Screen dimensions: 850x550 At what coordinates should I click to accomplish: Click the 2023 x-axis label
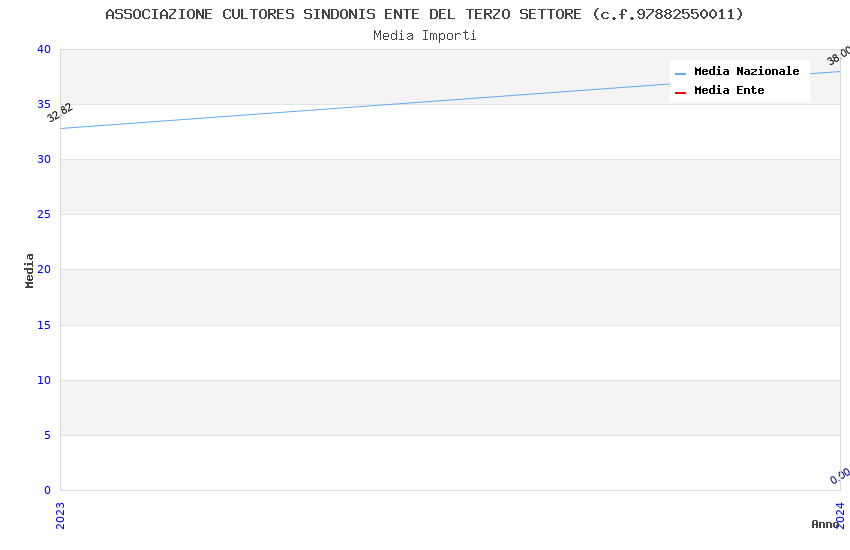60,515
